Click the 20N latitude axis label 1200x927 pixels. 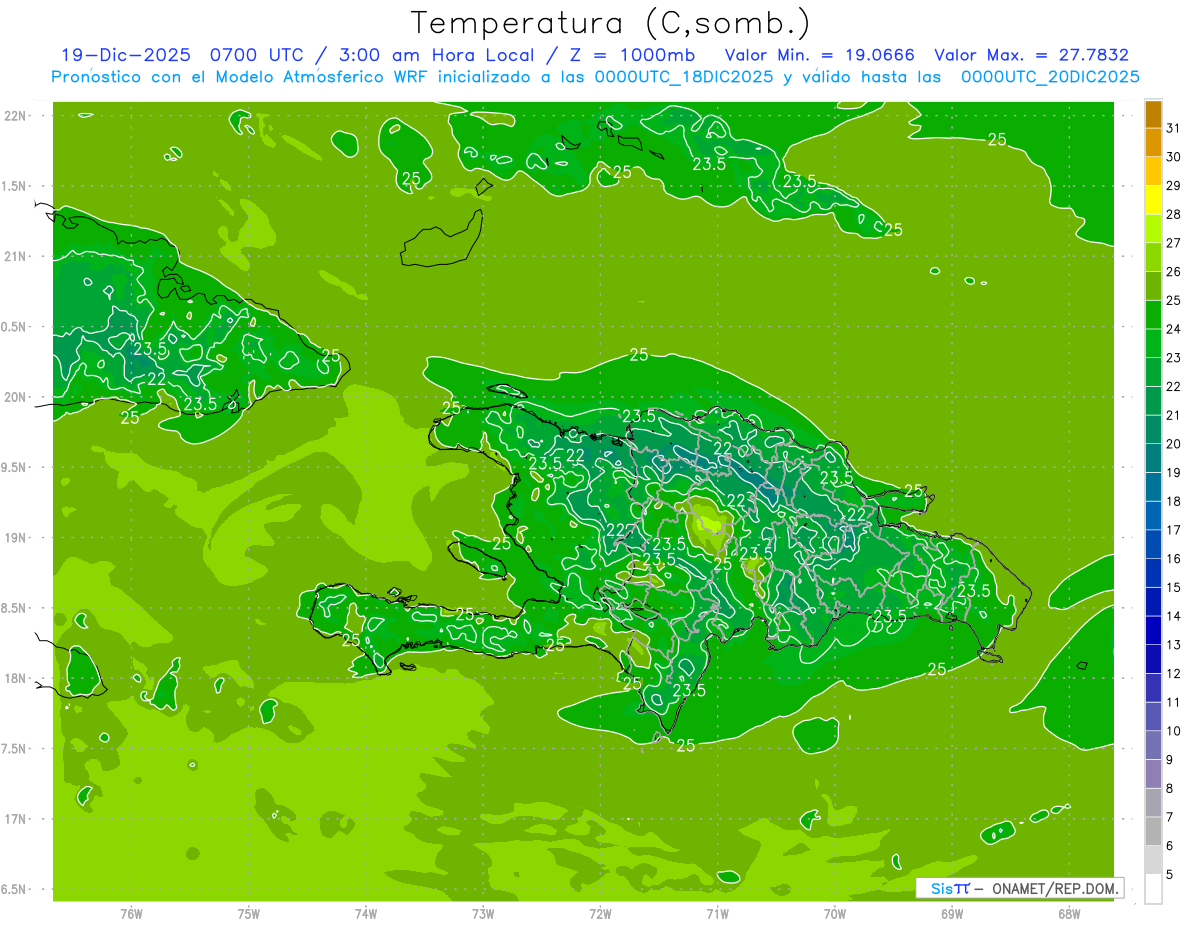[15, 397]
